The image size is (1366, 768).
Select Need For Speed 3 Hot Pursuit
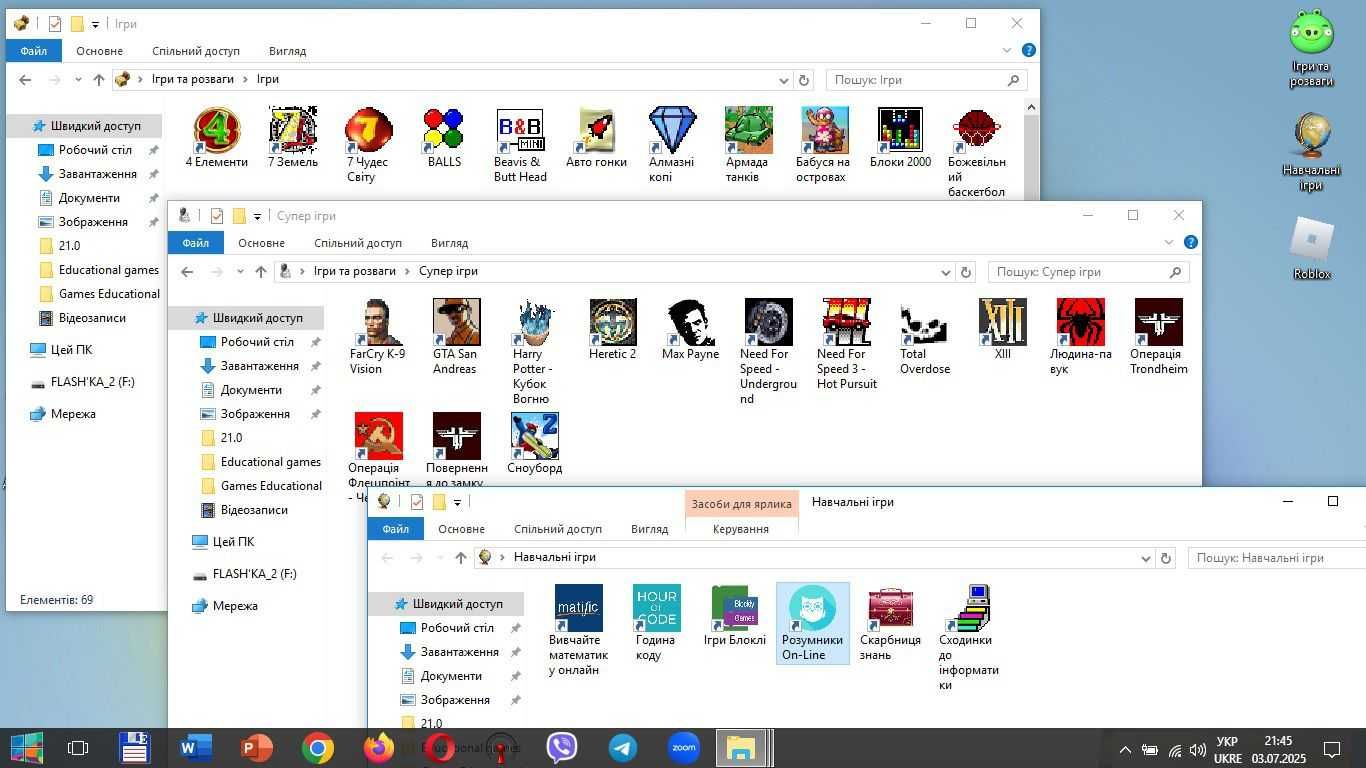(x=846, y=345)
